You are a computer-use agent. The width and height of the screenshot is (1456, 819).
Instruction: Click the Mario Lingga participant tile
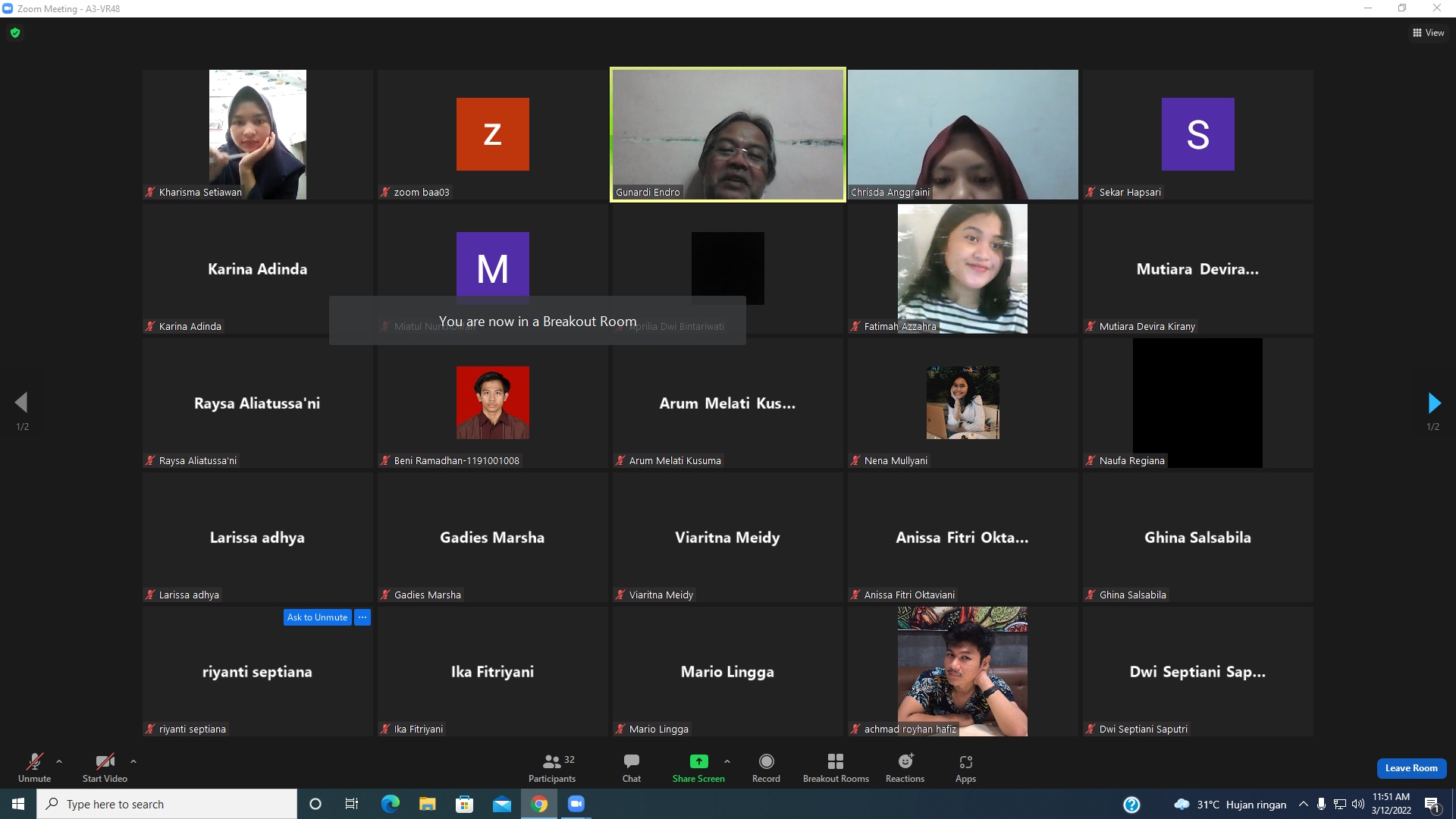(x=728, y=671)
